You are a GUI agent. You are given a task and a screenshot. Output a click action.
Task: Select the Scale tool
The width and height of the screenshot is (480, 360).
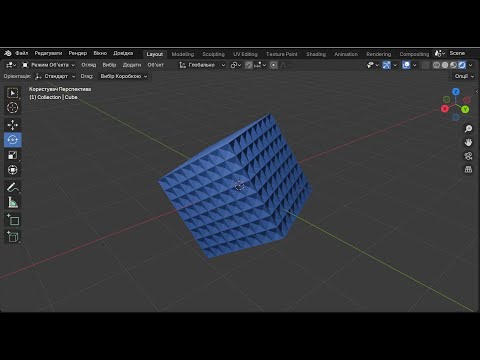tap(13, 155)
